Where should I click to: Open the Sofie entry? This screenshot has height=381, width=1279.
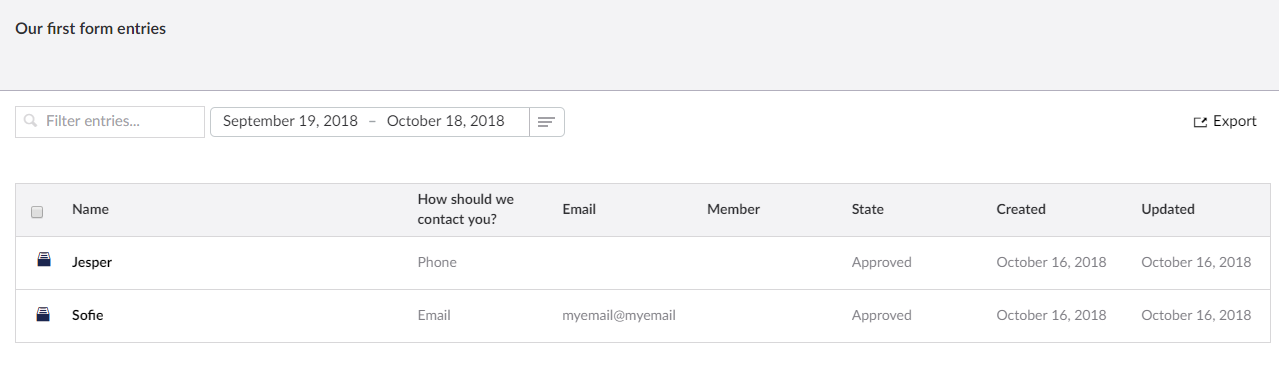pyautogui.click(x=88, y=315)
